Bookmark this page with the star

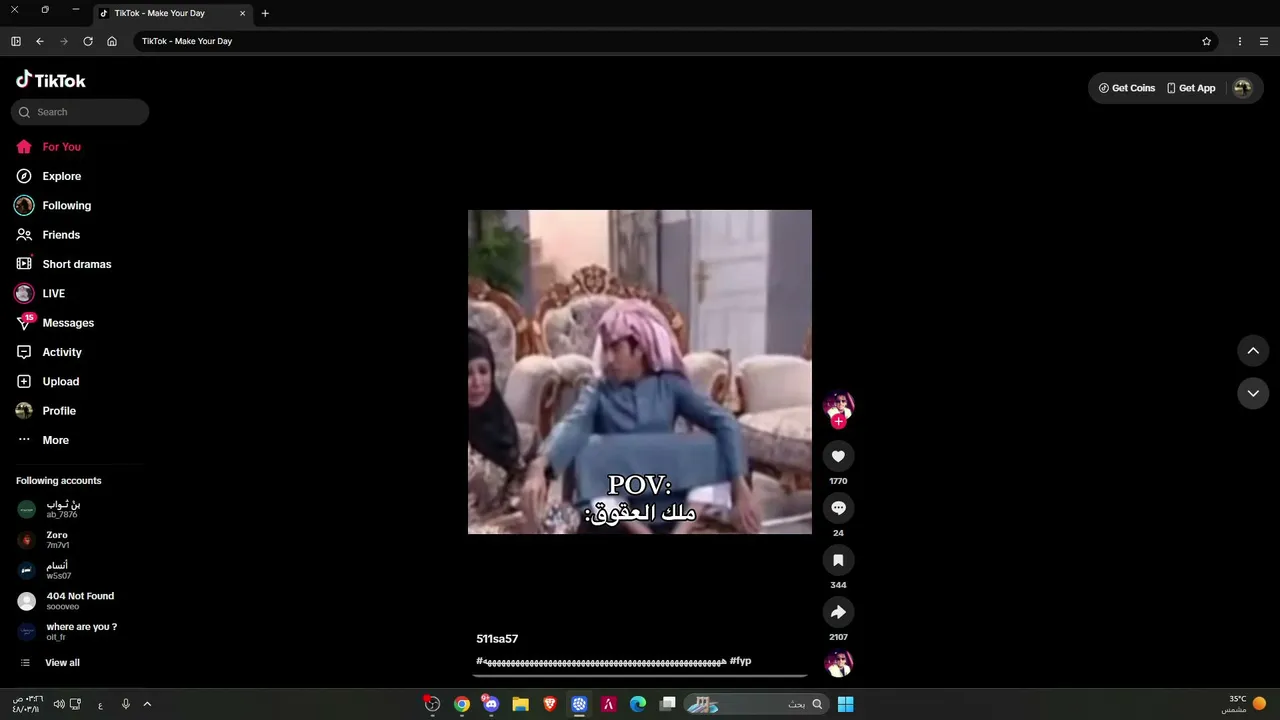[x=1207, y=41]
